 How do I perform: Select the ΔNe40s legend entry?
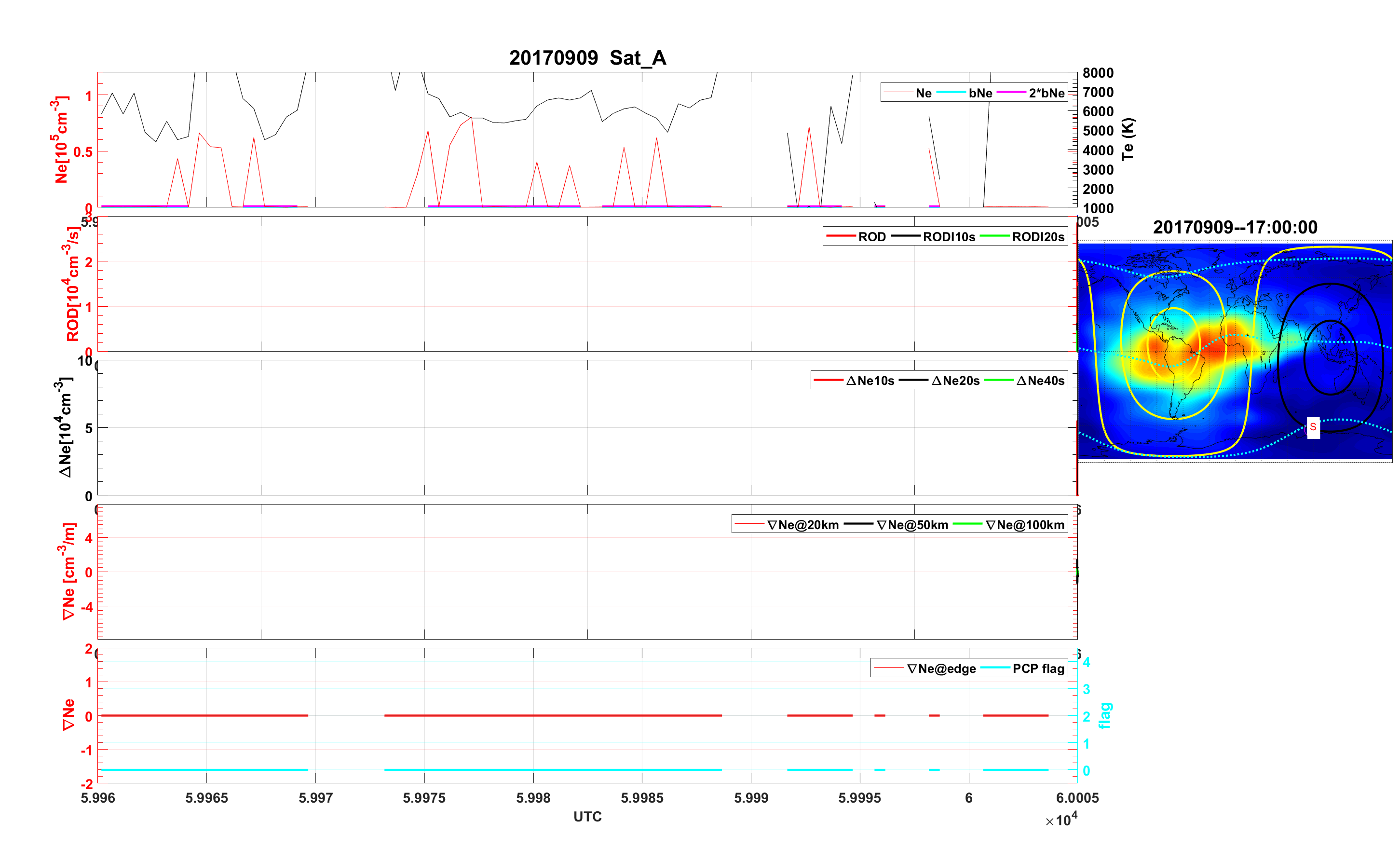(1040, 380)
